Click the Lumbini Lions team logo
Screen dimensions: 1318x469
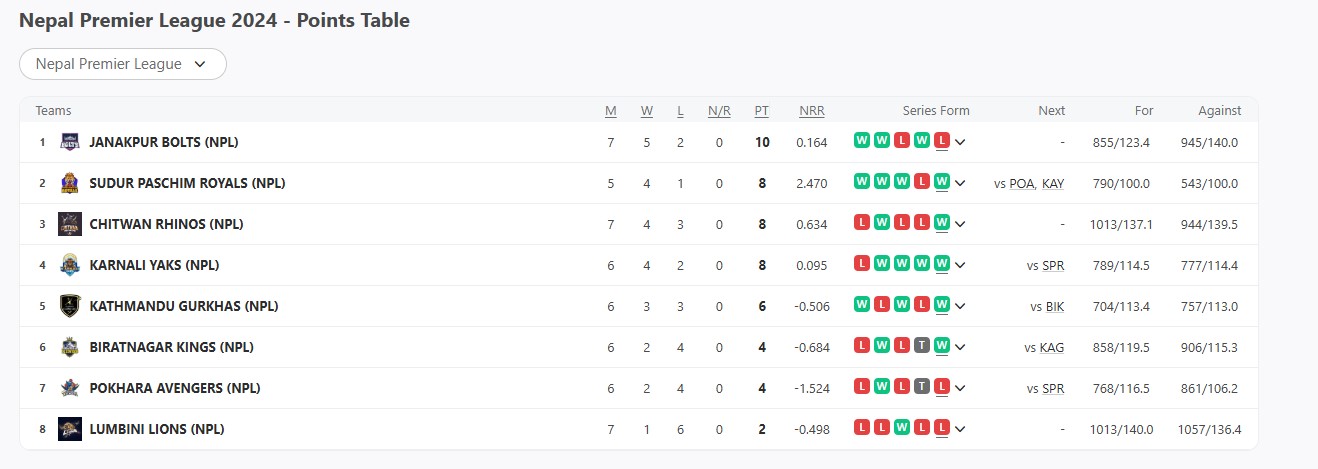tap(70, 429)
